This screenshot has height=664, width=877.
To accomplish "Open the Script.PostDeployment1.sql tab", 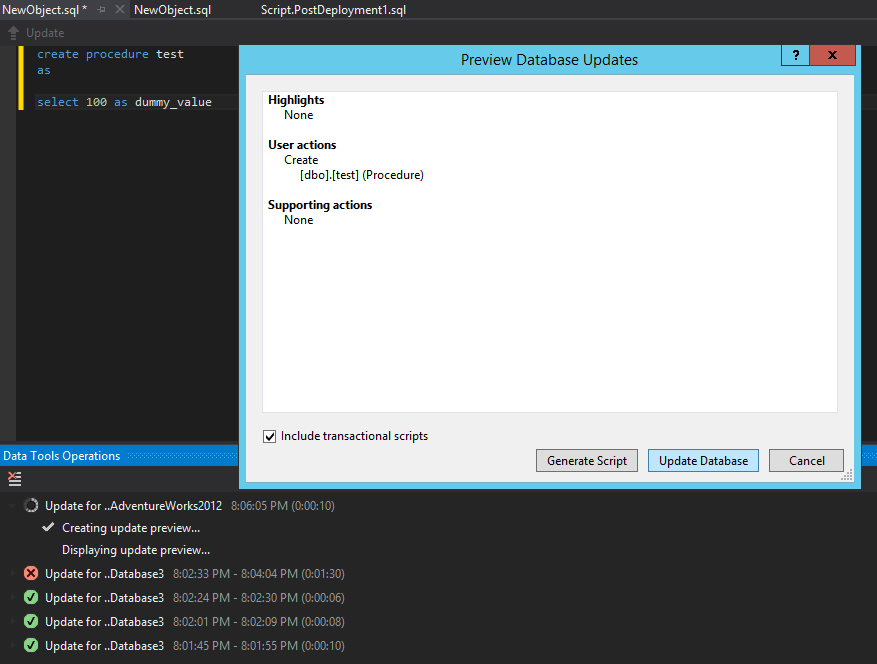I will [x=333, y=10].
